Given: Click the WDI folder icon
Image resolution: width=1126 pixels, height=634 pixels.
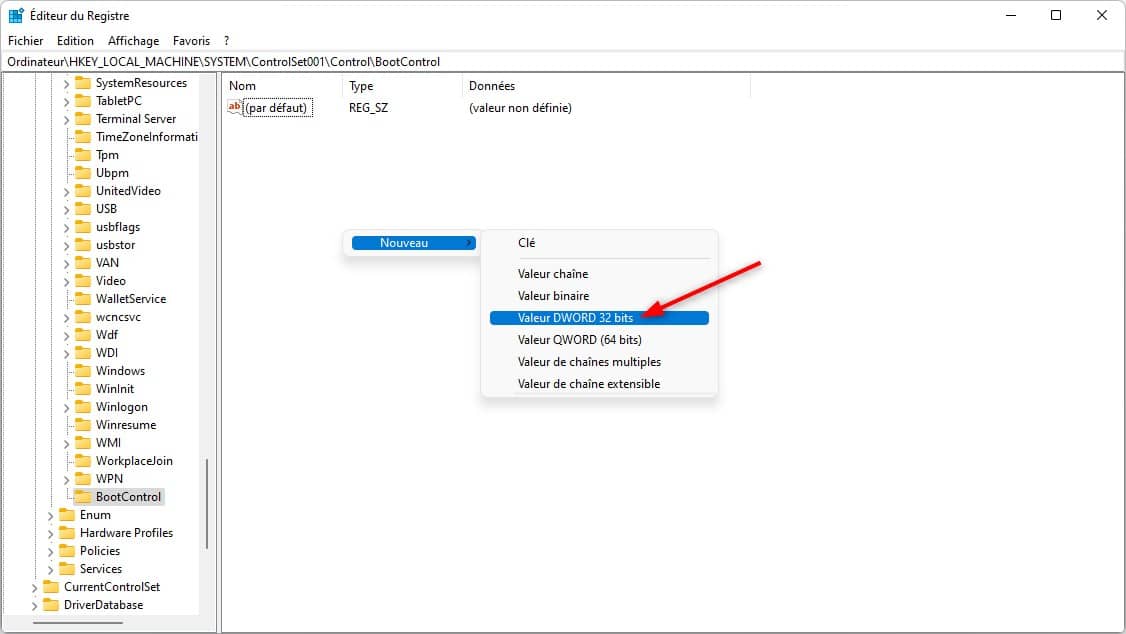Looking at the screenshot, I should pyautogui.click(x=83, y=353).
